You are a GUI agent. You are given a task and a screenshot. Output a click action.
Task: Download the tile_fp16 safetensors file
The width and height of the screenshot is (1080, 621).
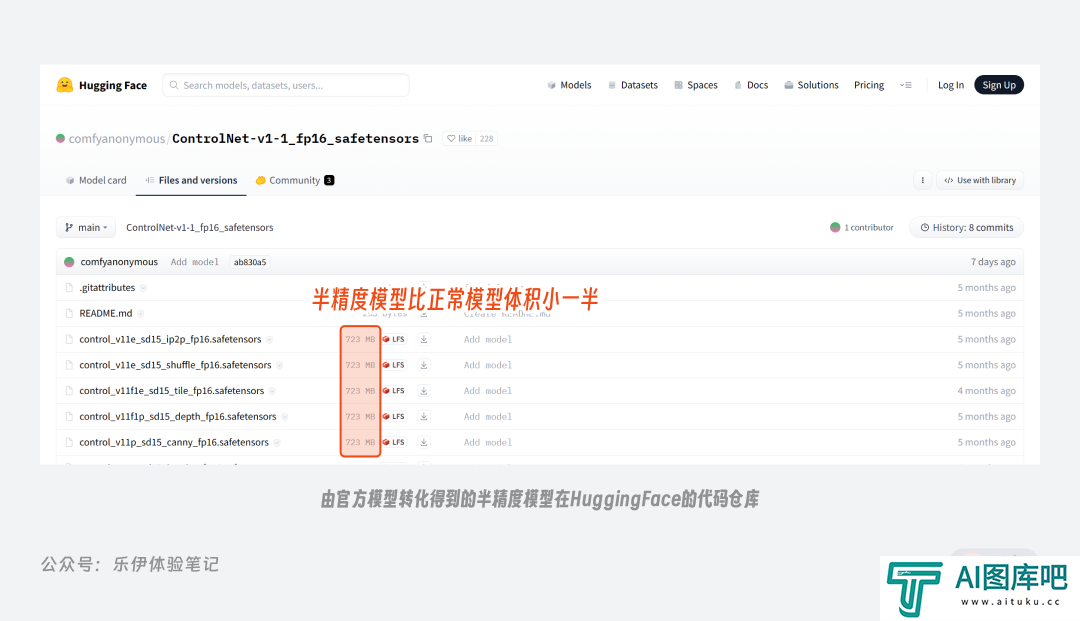point(424,391)
